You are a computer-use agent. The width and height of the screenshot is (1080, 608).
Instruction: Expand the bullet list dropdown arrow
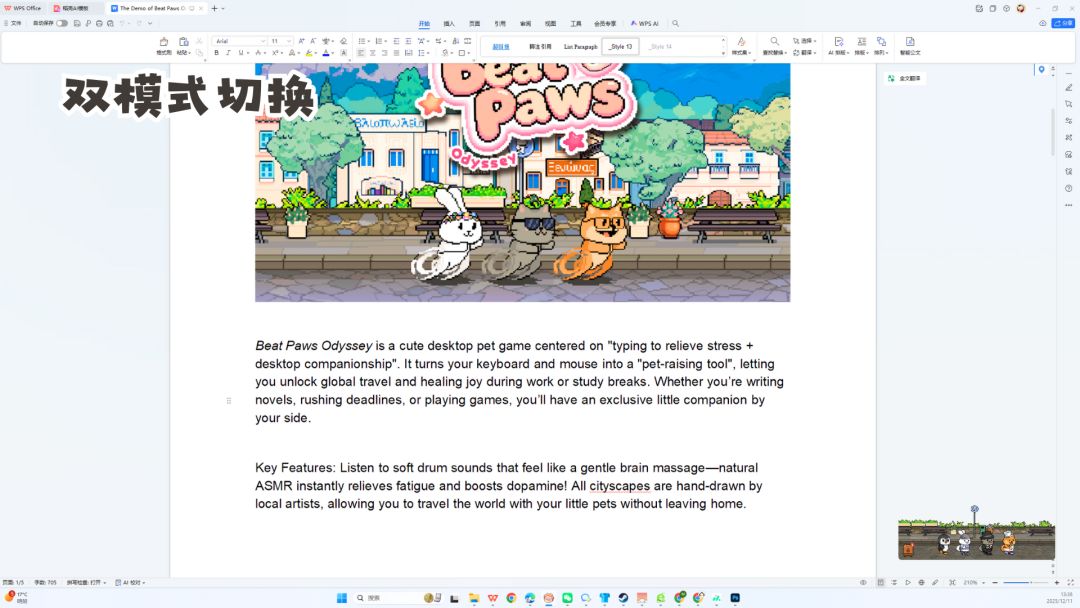368,41
